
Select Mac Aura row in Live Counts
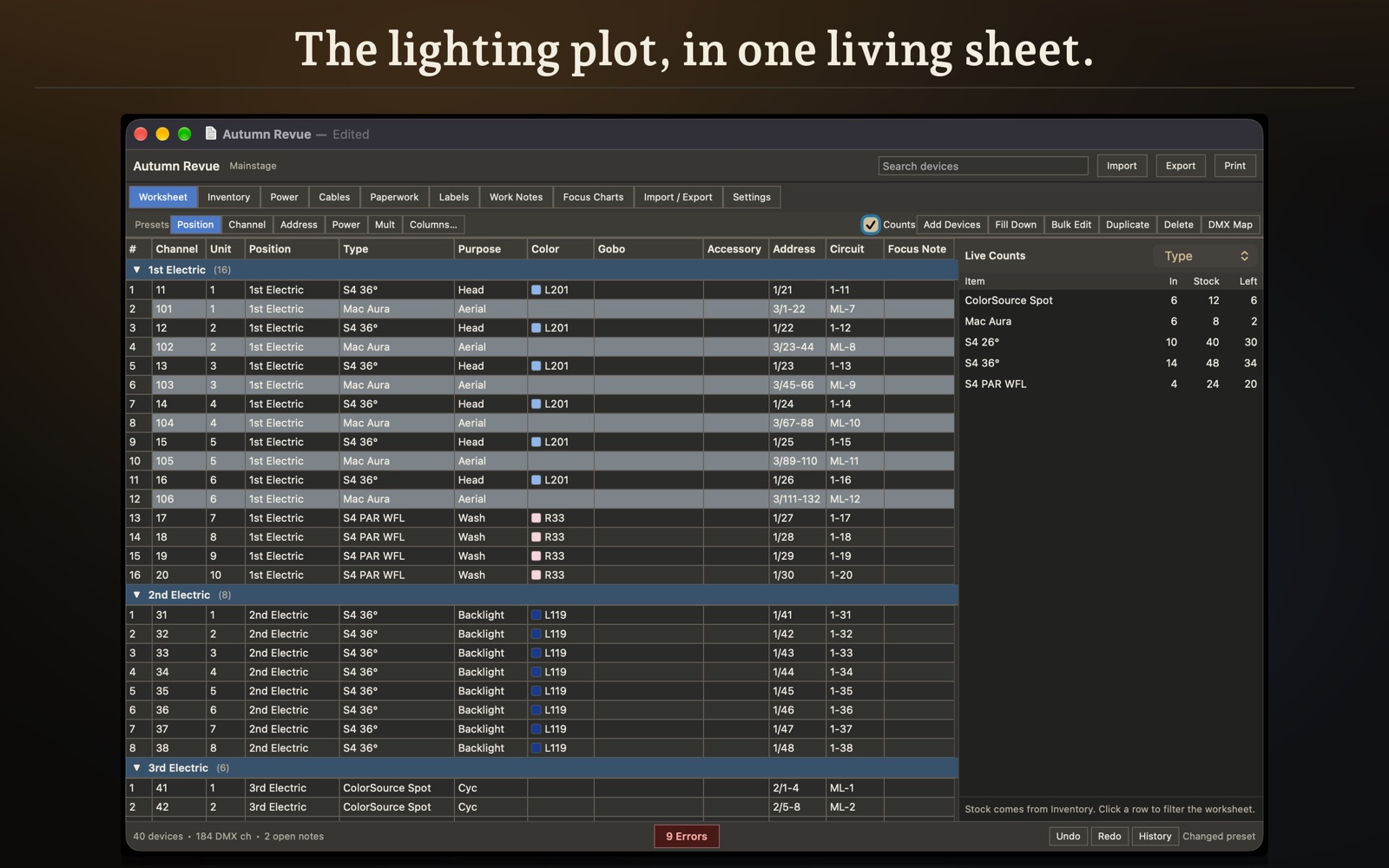[1110, 321]
